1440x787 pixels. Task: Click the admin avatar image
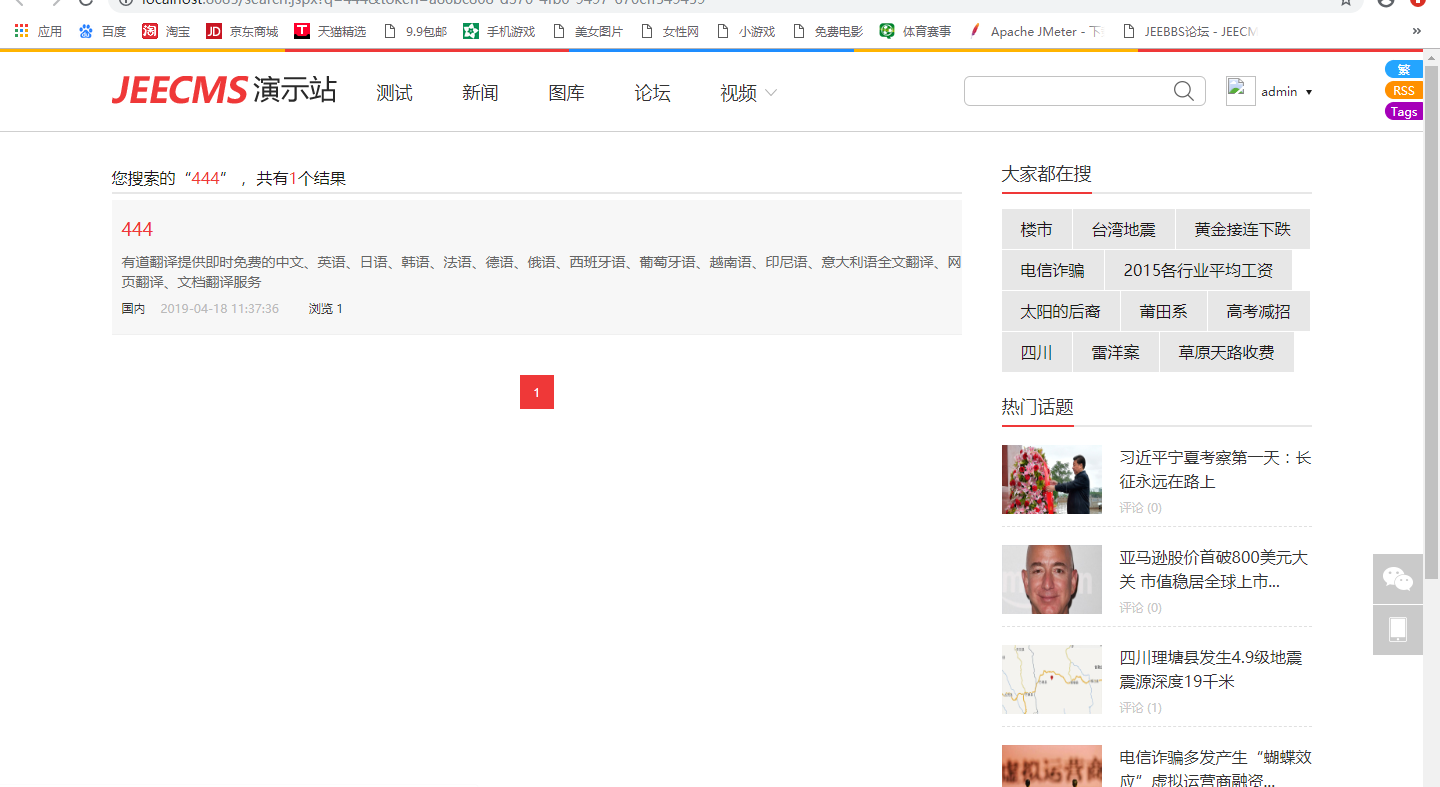tap(1240, 91)
